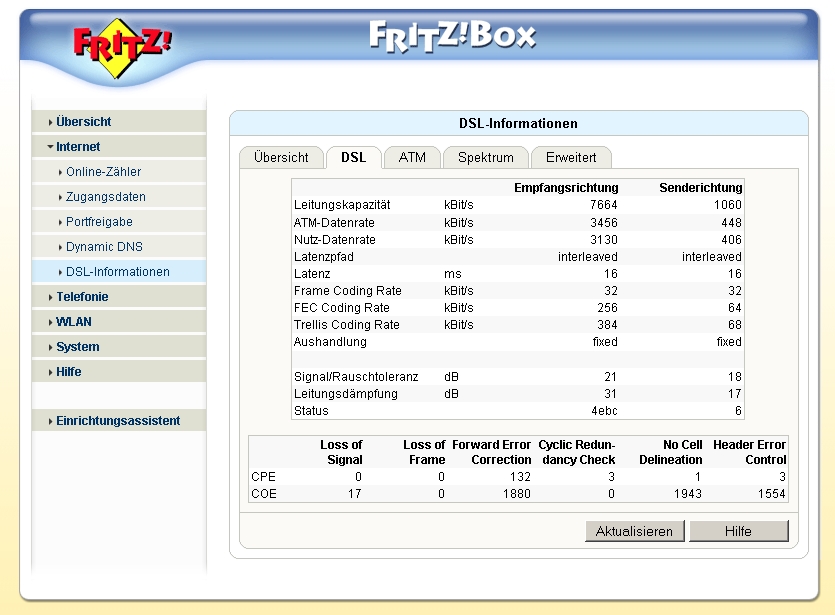Select DSL-Informationen in sidebar

[x=118, y=272]
